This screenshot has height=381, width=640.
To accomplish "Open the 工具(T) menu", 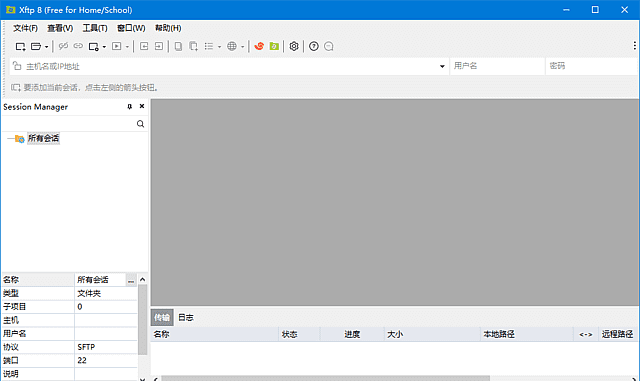I will click(x=95, y=28).
